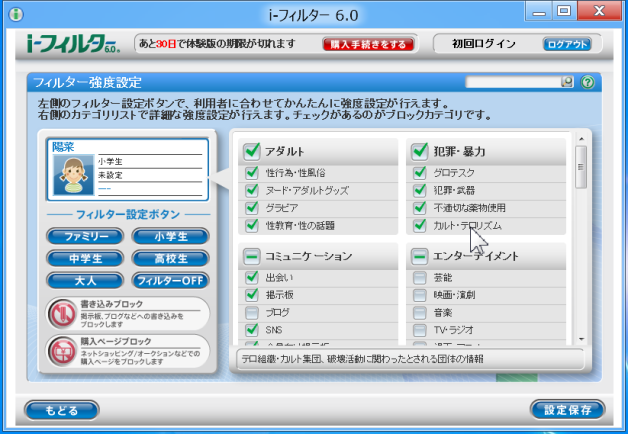
Task: Toggle the コミュニケーション category checkbox
Action: [x=252, y=256]
